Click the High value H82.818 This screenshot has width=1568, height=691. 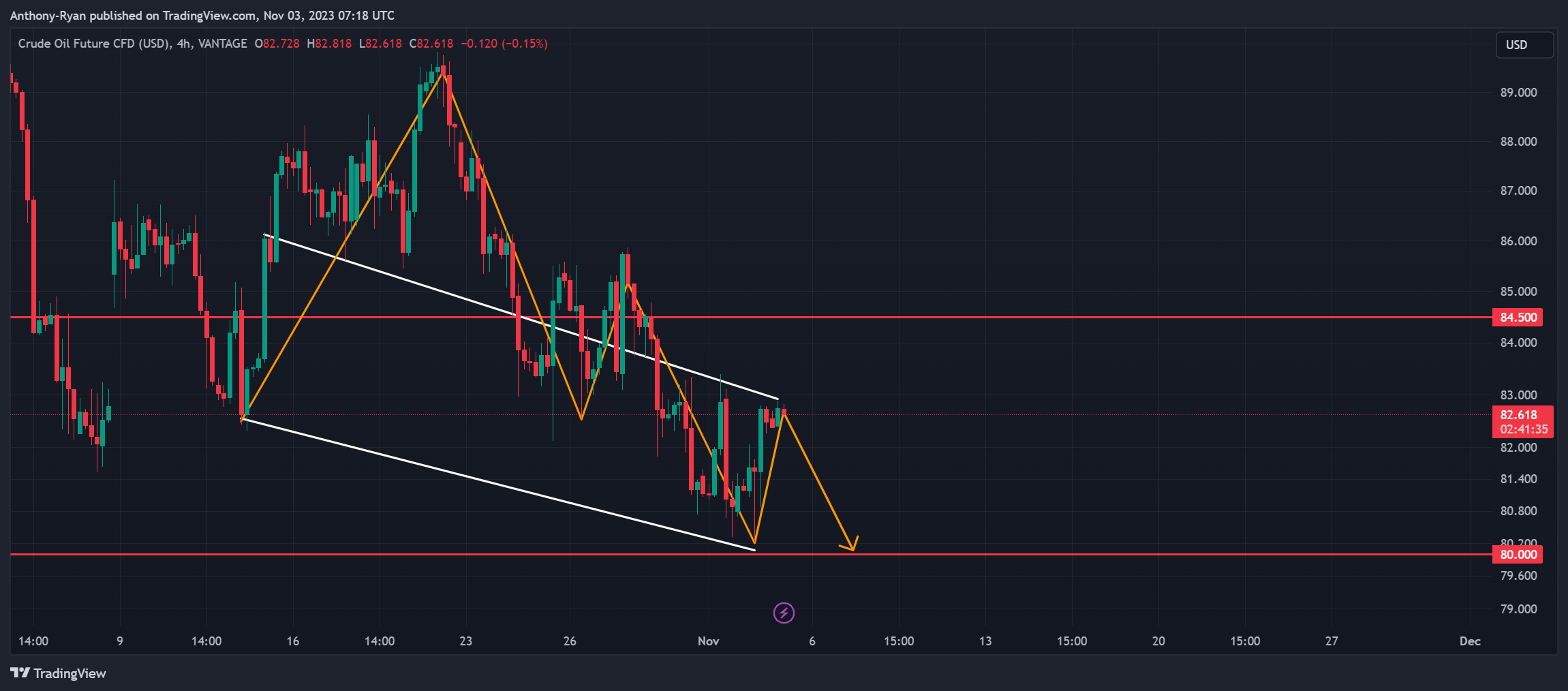tap(329, 44)
